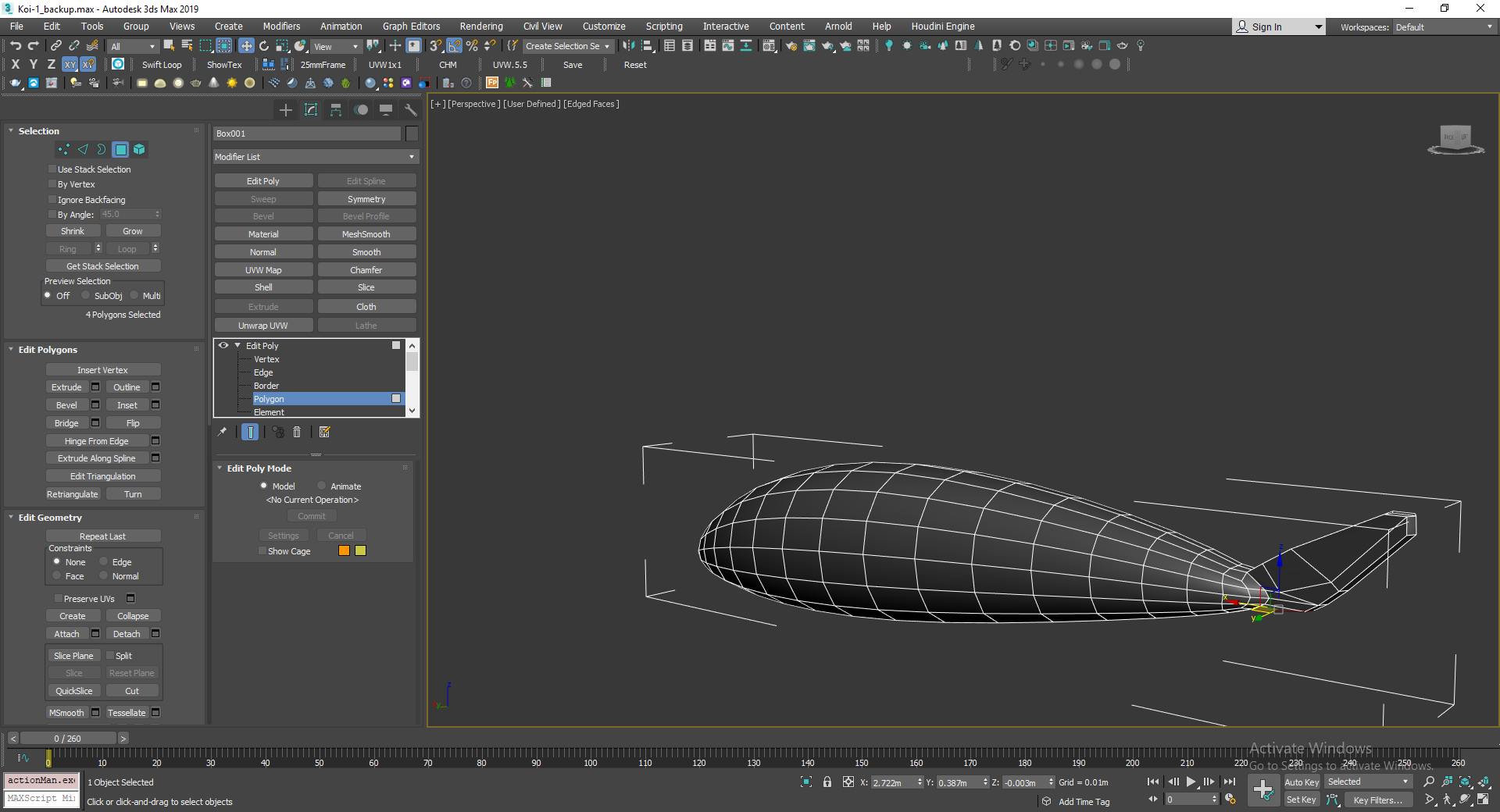Collapse the Selection rollout
The height and width of the screenshot is (812, 1500).
(x=11, y=130)
